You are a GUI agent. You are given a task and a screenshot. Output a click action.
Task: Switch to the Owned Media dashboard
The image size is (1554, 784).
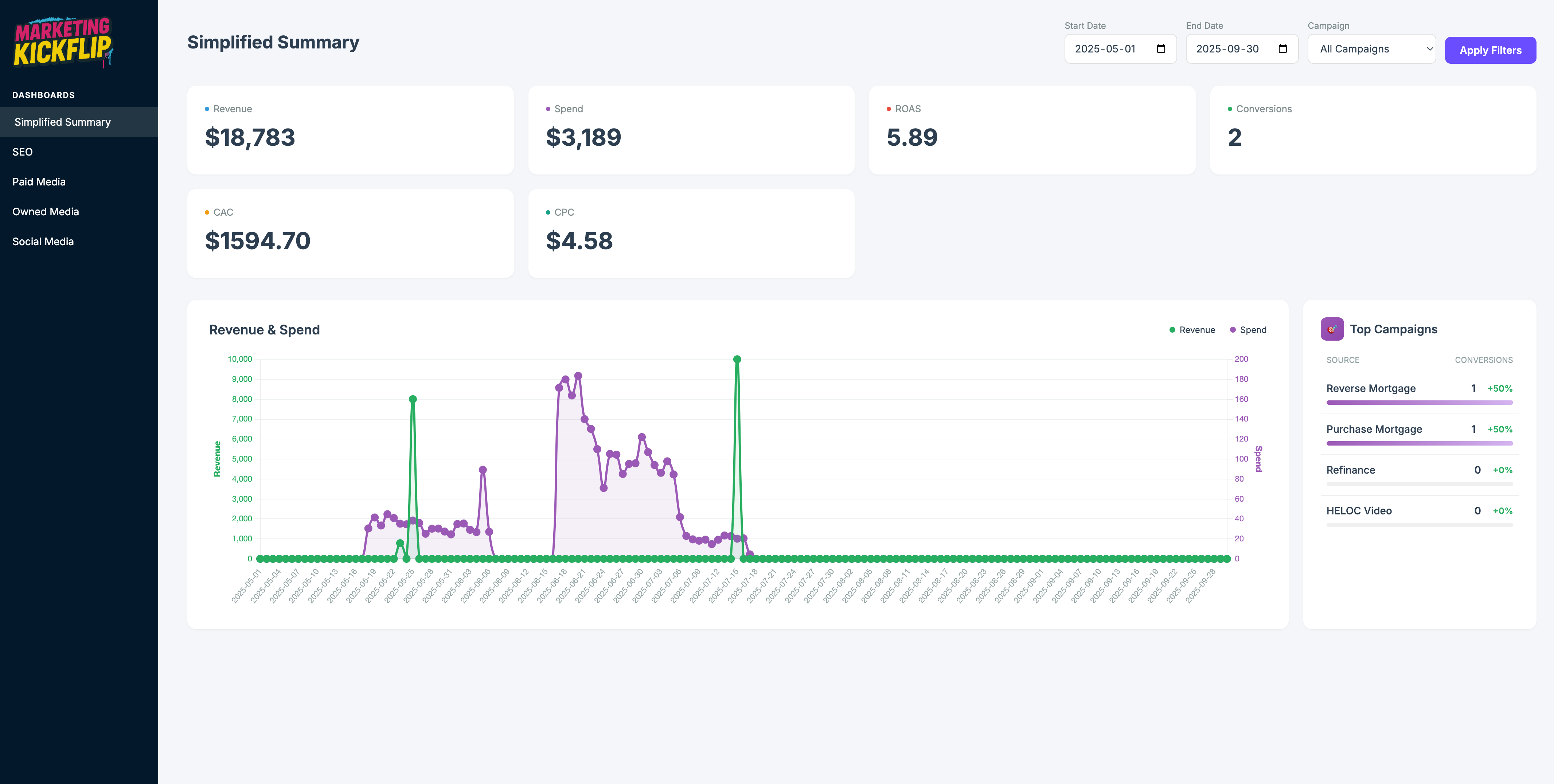pos(45,212)
